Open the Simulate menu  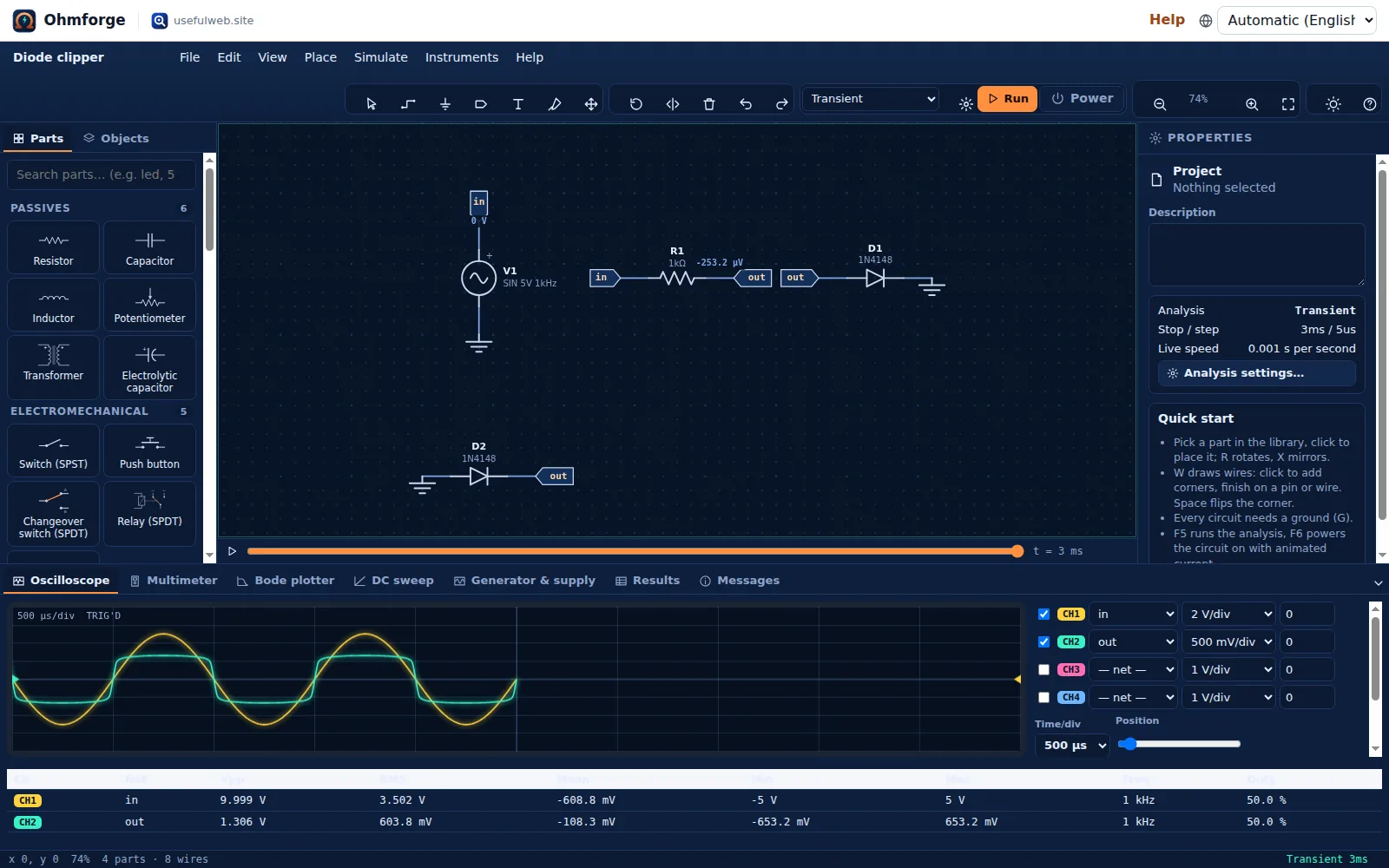(380, 57)
